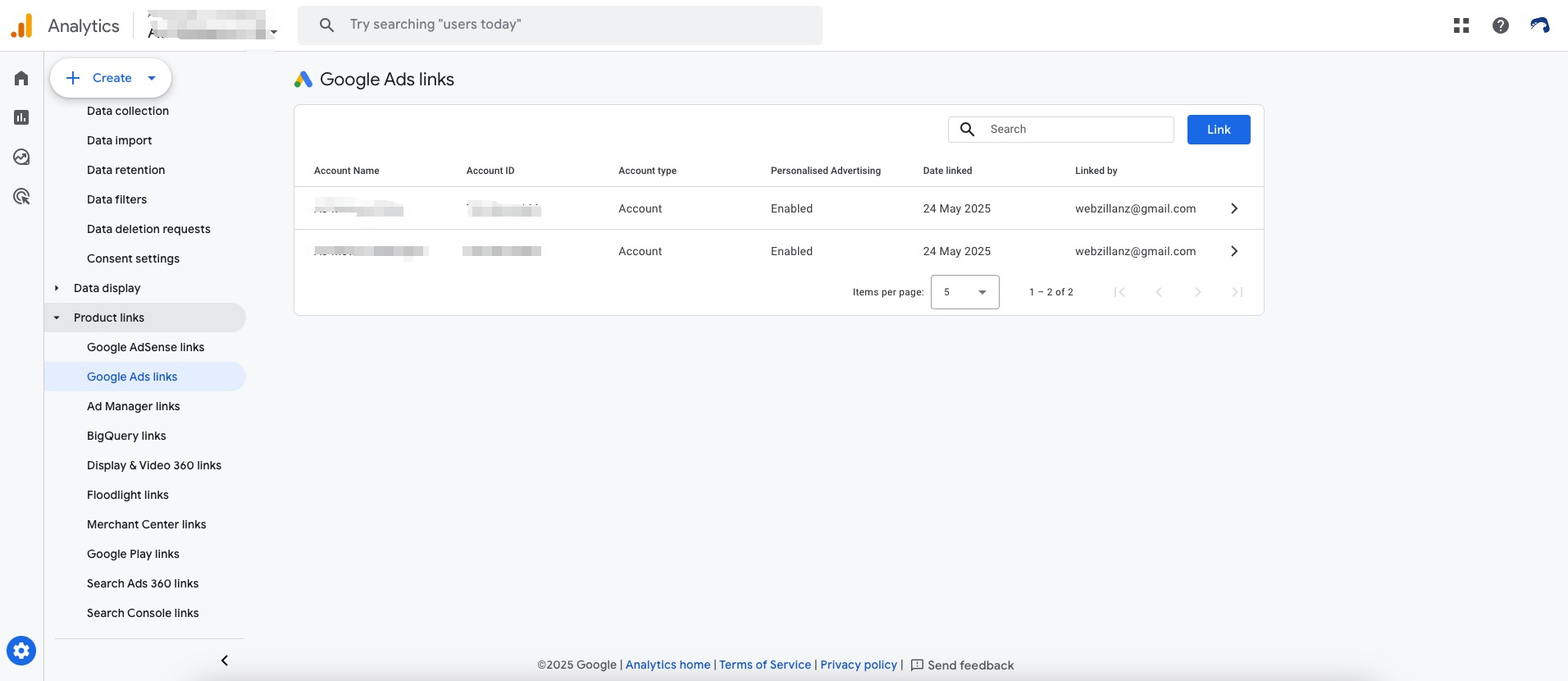Click the Google Ads logo beside the page title

(x=303, y=80)
